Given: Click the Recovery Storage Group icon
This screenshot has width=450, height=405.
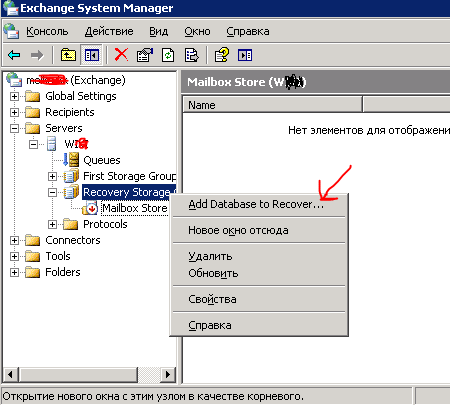Looking at the screenshot, I should [71, 192].
